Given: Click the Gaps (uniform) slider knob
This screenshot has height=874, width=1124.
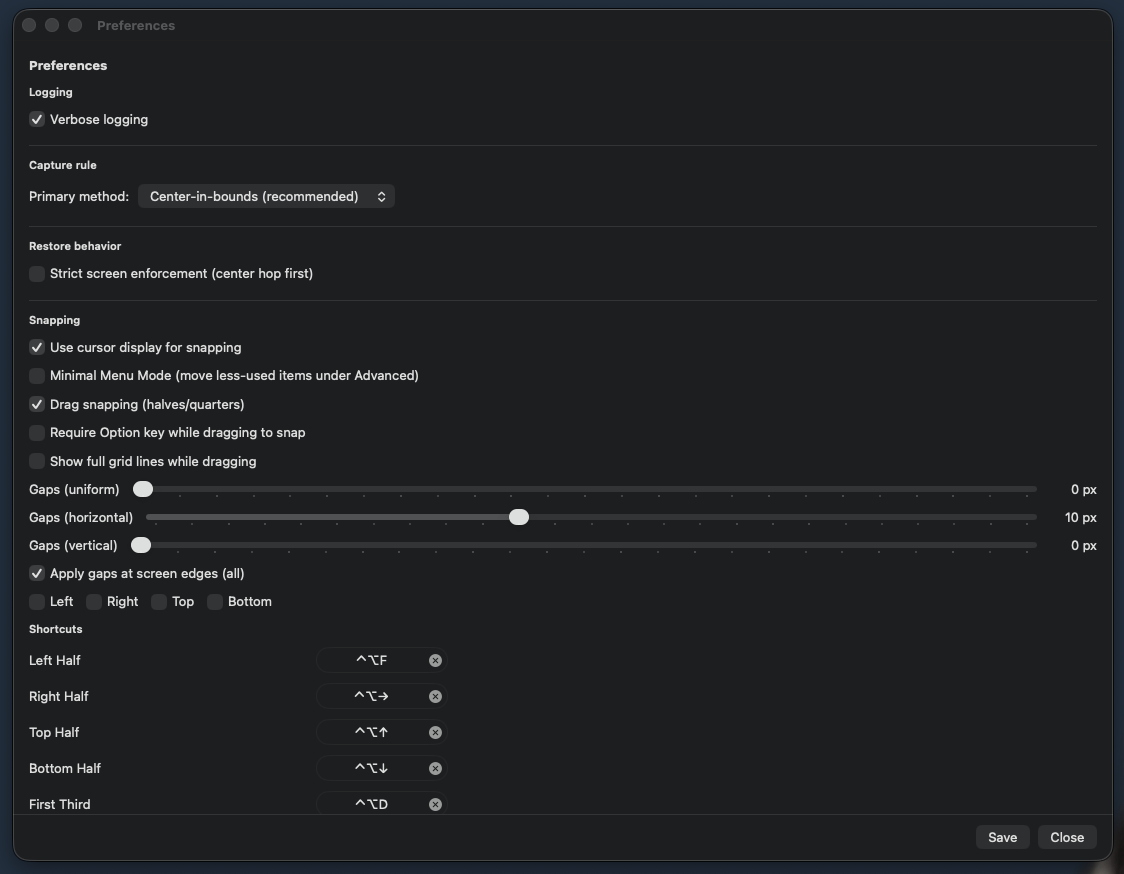Looking at the screenshot, I should coord(142,489).
